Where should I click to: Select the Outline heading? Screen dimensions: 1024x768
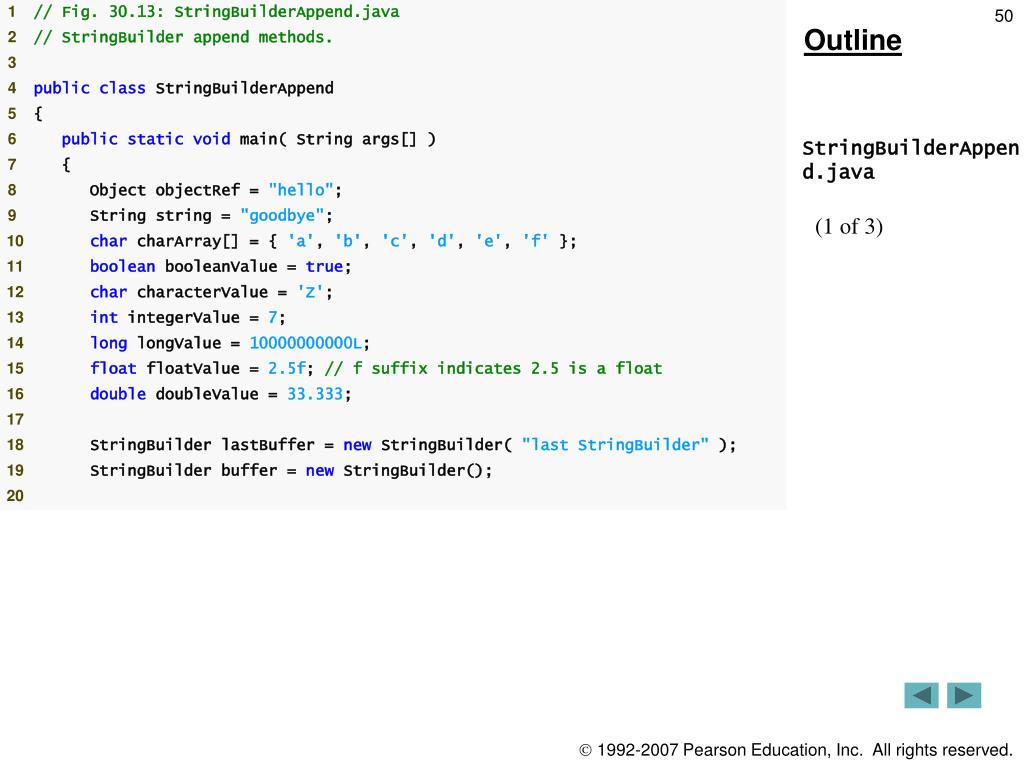coord(852,40)
